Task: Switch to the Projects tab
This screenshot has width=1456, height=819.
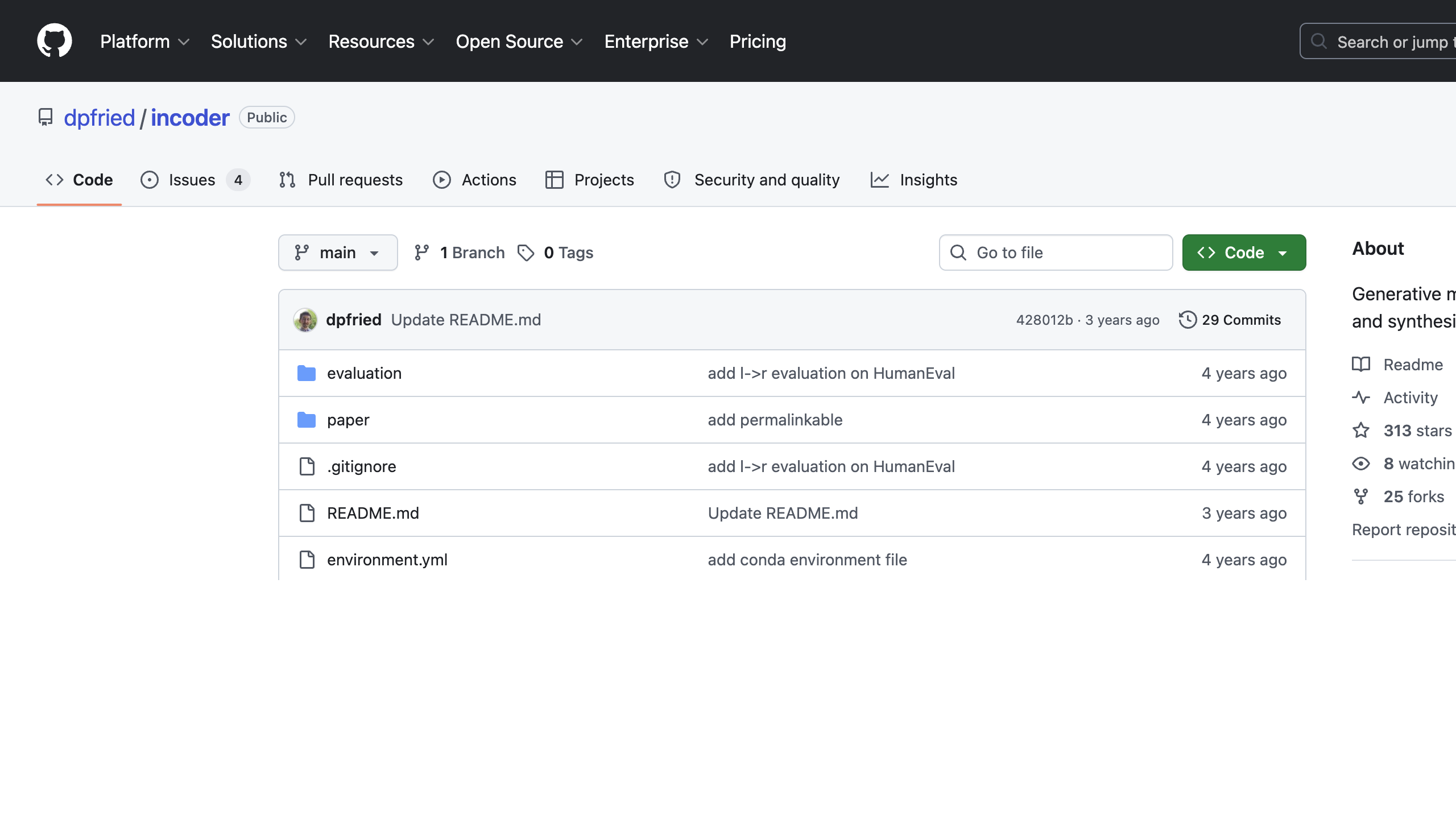Action: click(590, 180)
